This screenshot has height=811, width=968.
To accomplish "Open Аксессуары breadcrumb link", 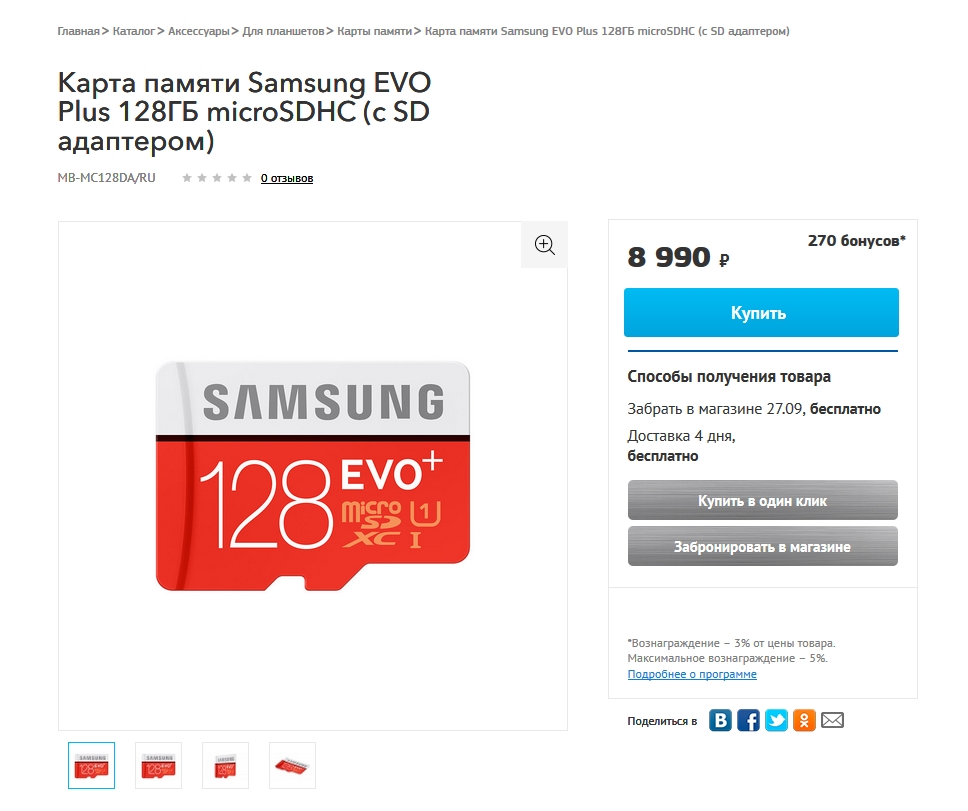I will [200, 31].
